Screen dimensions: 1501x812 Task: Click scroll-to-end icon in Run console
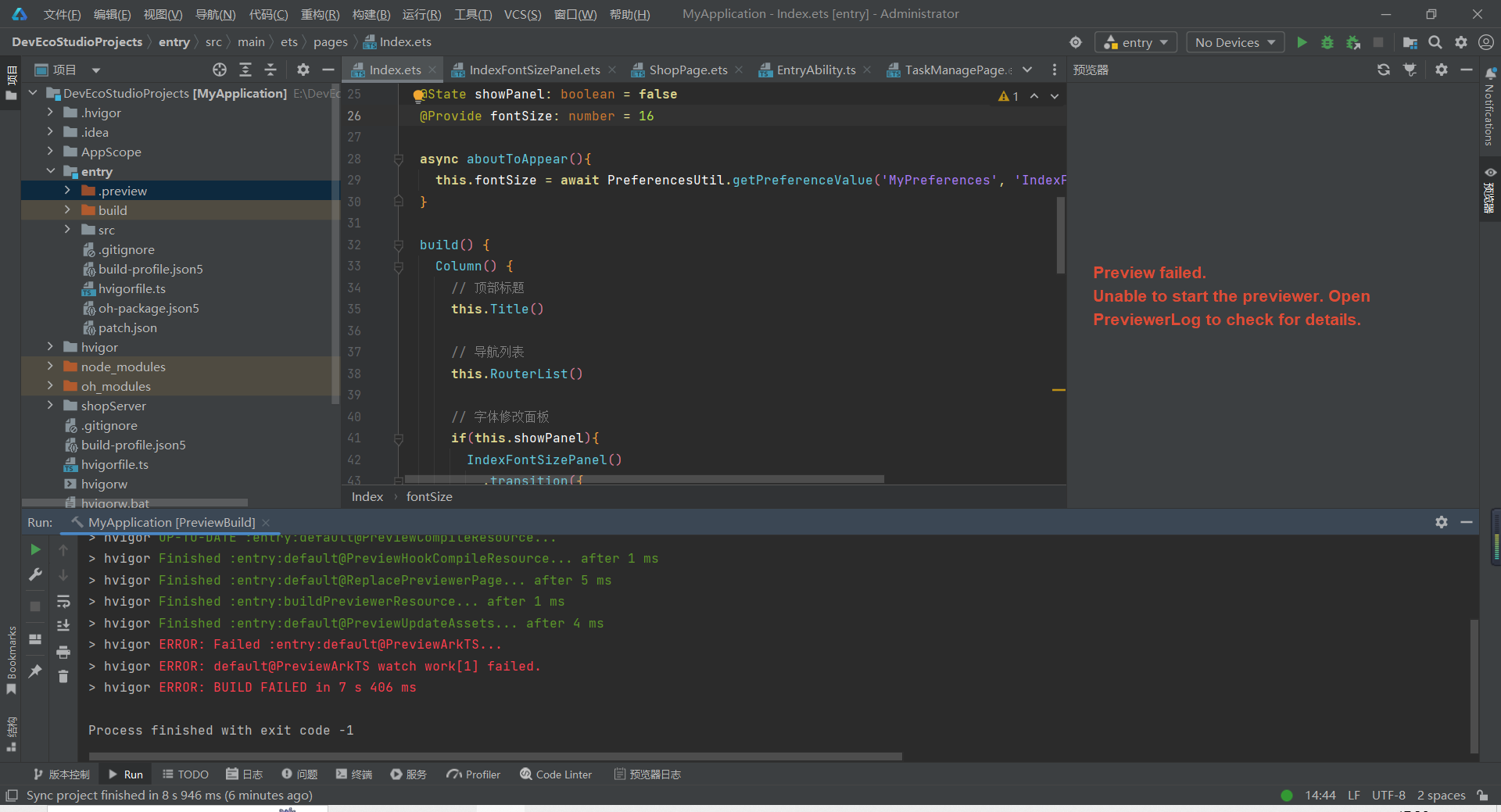point(63,626)
